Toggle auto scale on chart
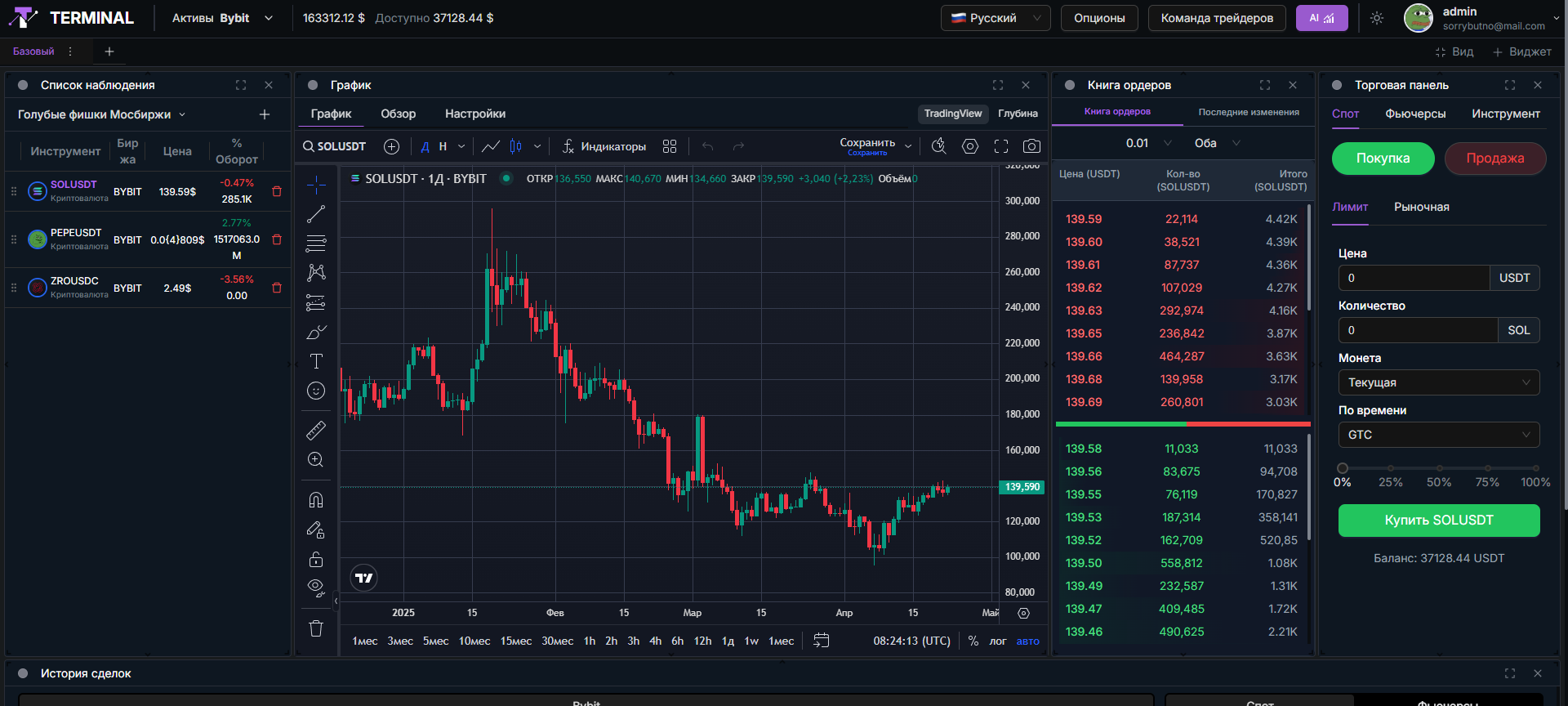Image resolution: width=1568 pixels, height=706 pixels. click(1027, 641)
